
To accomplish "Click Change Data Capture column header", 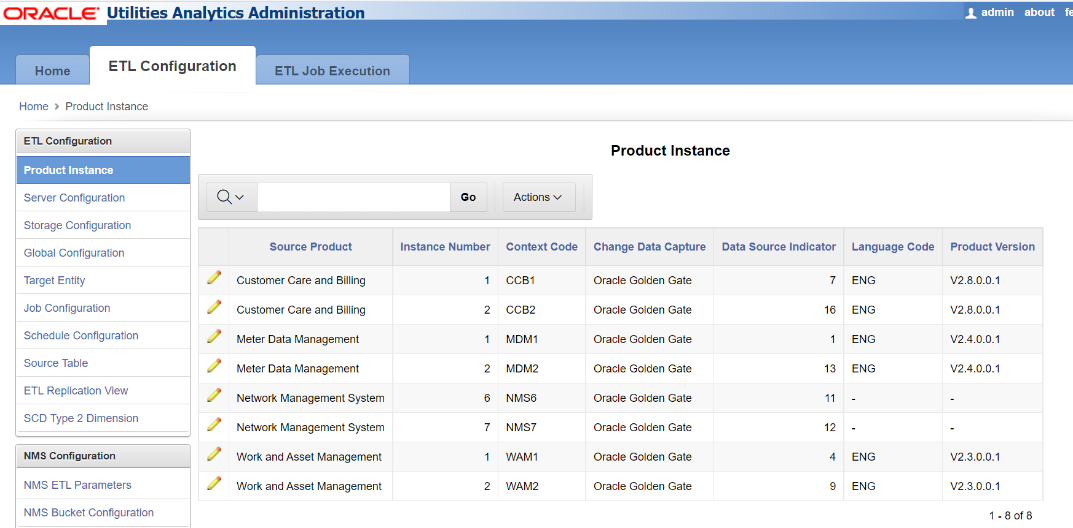I will [649, 247].
